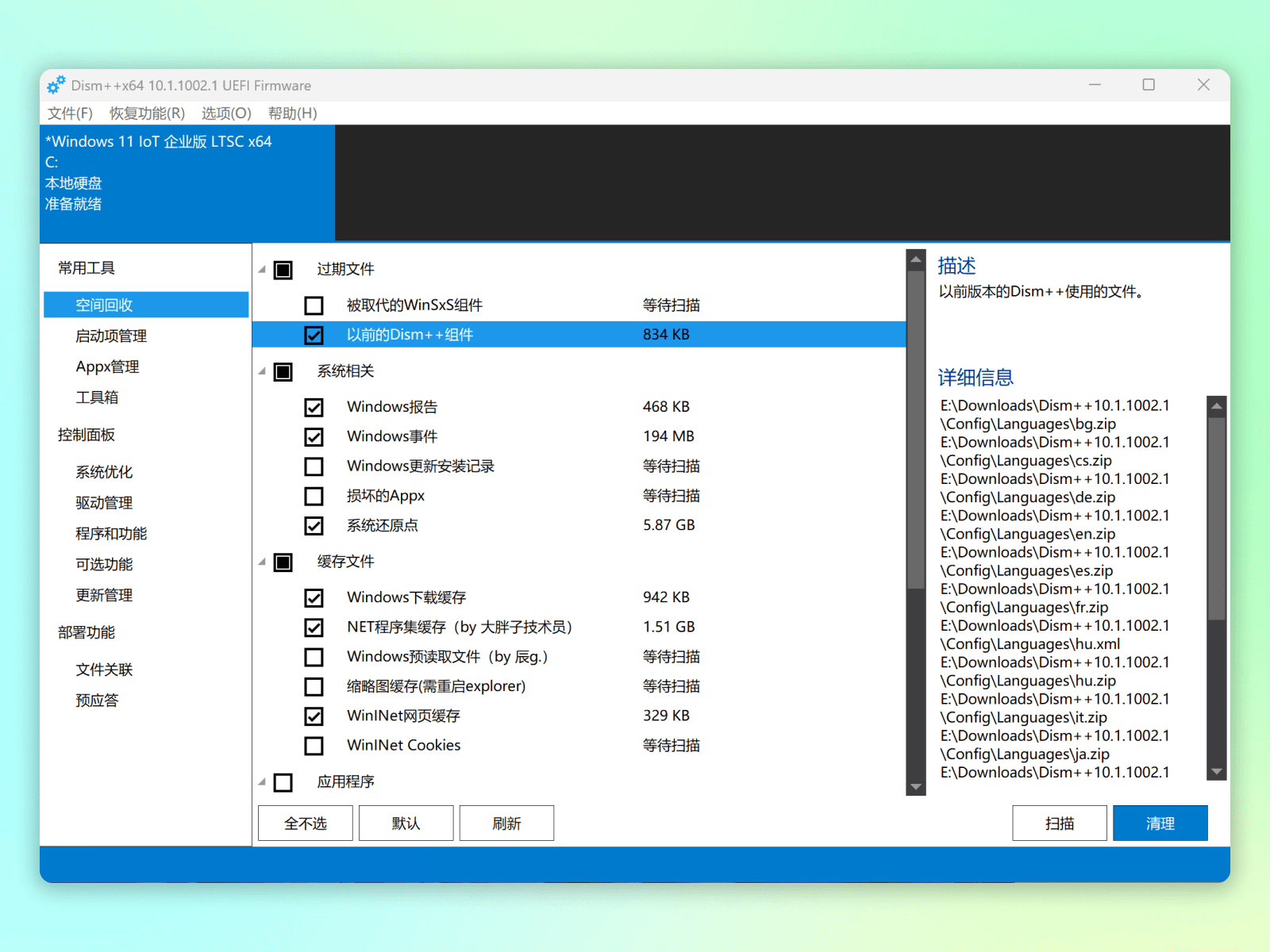The width and height of the screenshot is (1270, 952).
Task: Click the 扫描 button
Action: 1060,823
